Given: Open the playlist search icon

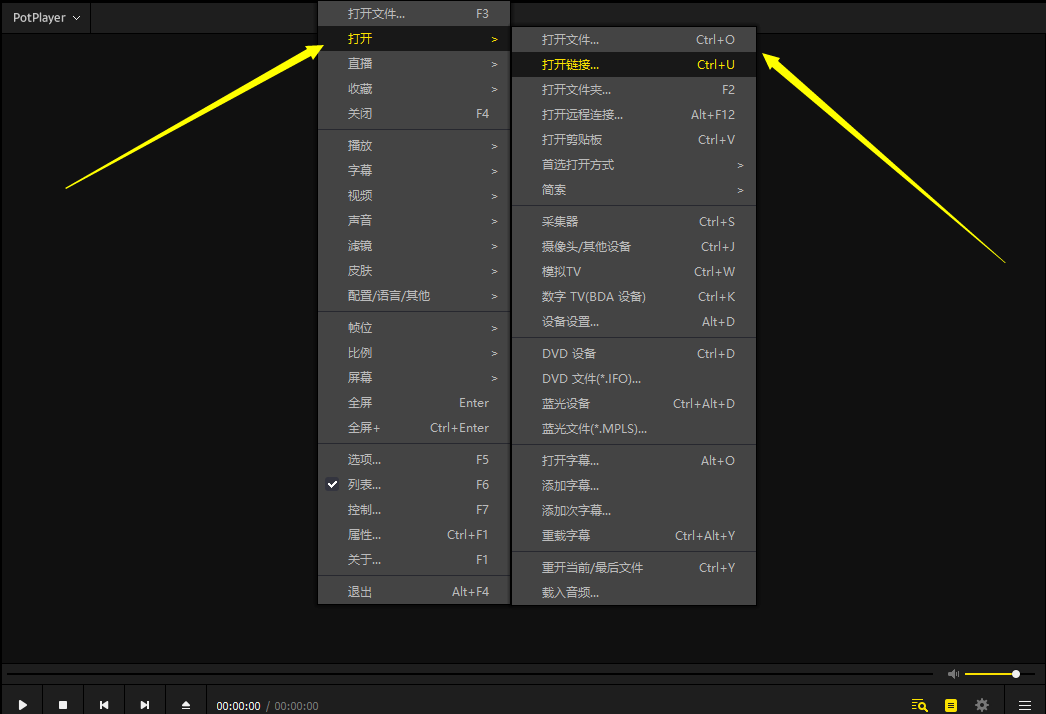Looking at the screenshot, I should click(919, 705).
